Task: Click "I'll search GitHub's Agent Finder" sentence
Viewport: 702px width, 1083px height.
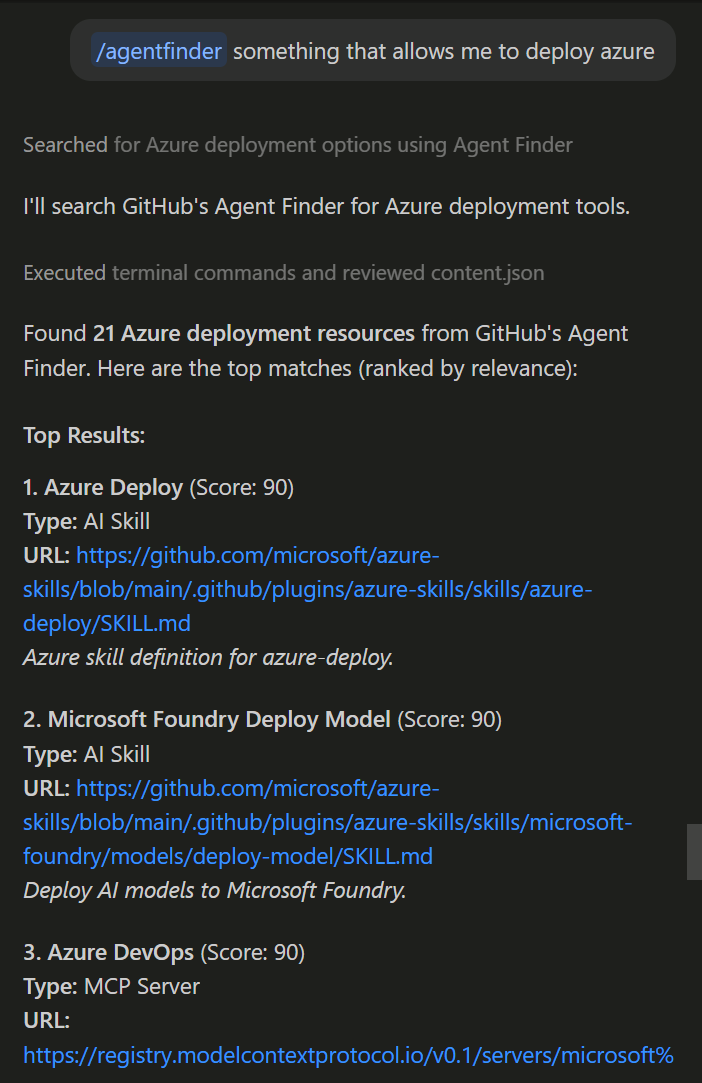Action: pyautogui.click(x=326, y=207)
